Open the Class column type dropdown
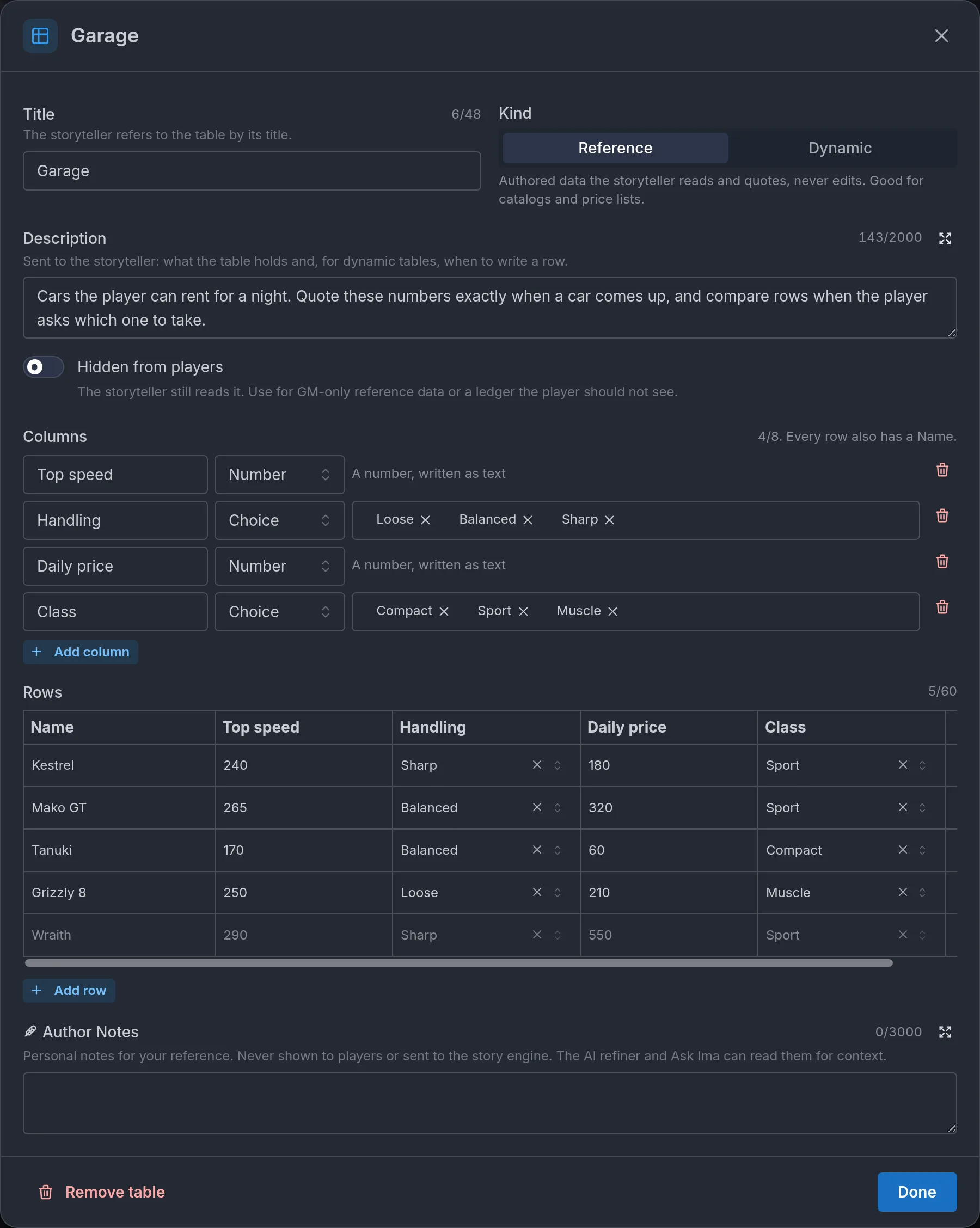The height and width of the screenshot is (1228, 980). (x=279, y=611)
